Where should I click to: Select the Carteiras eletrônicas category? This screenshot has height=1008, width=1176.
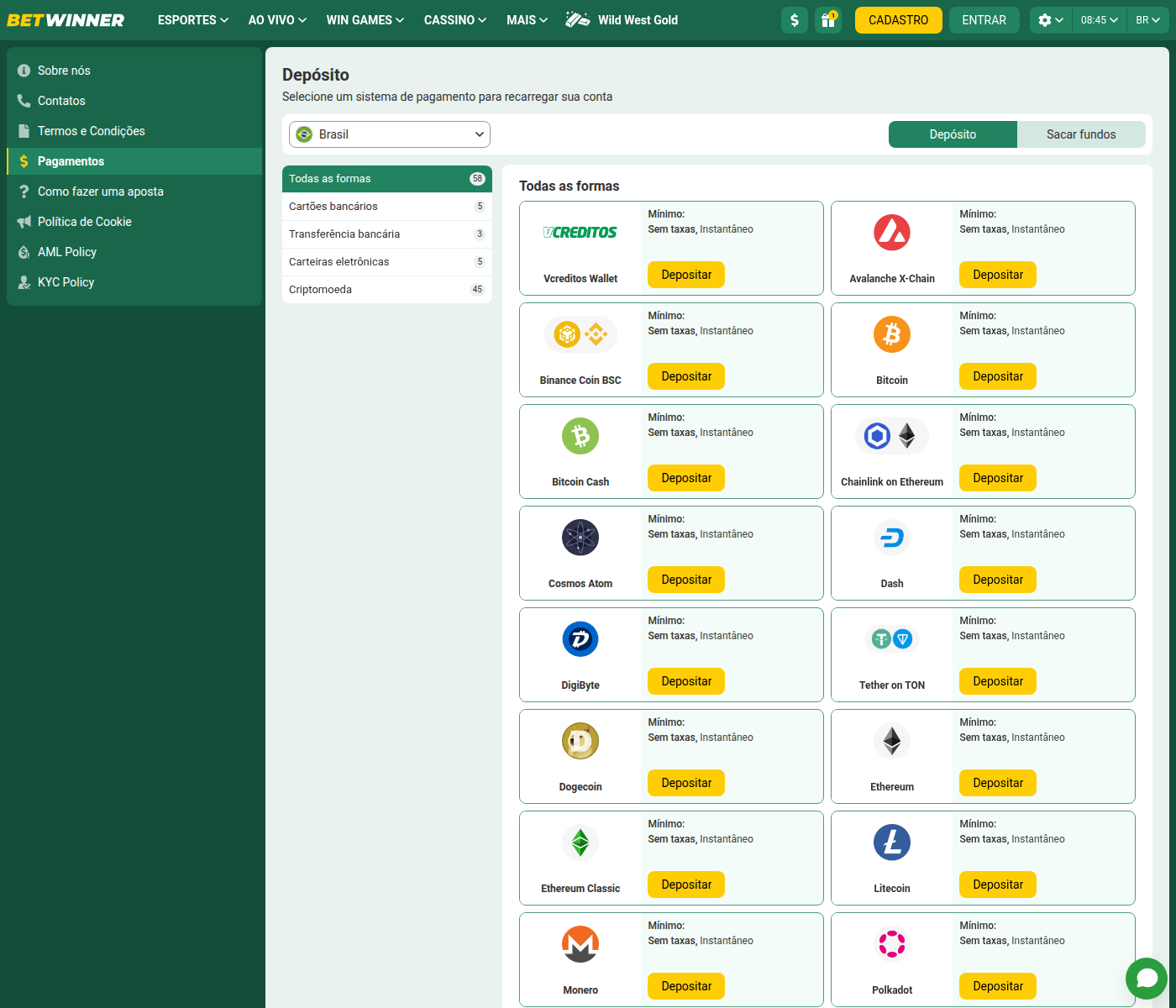coord(387,262)
